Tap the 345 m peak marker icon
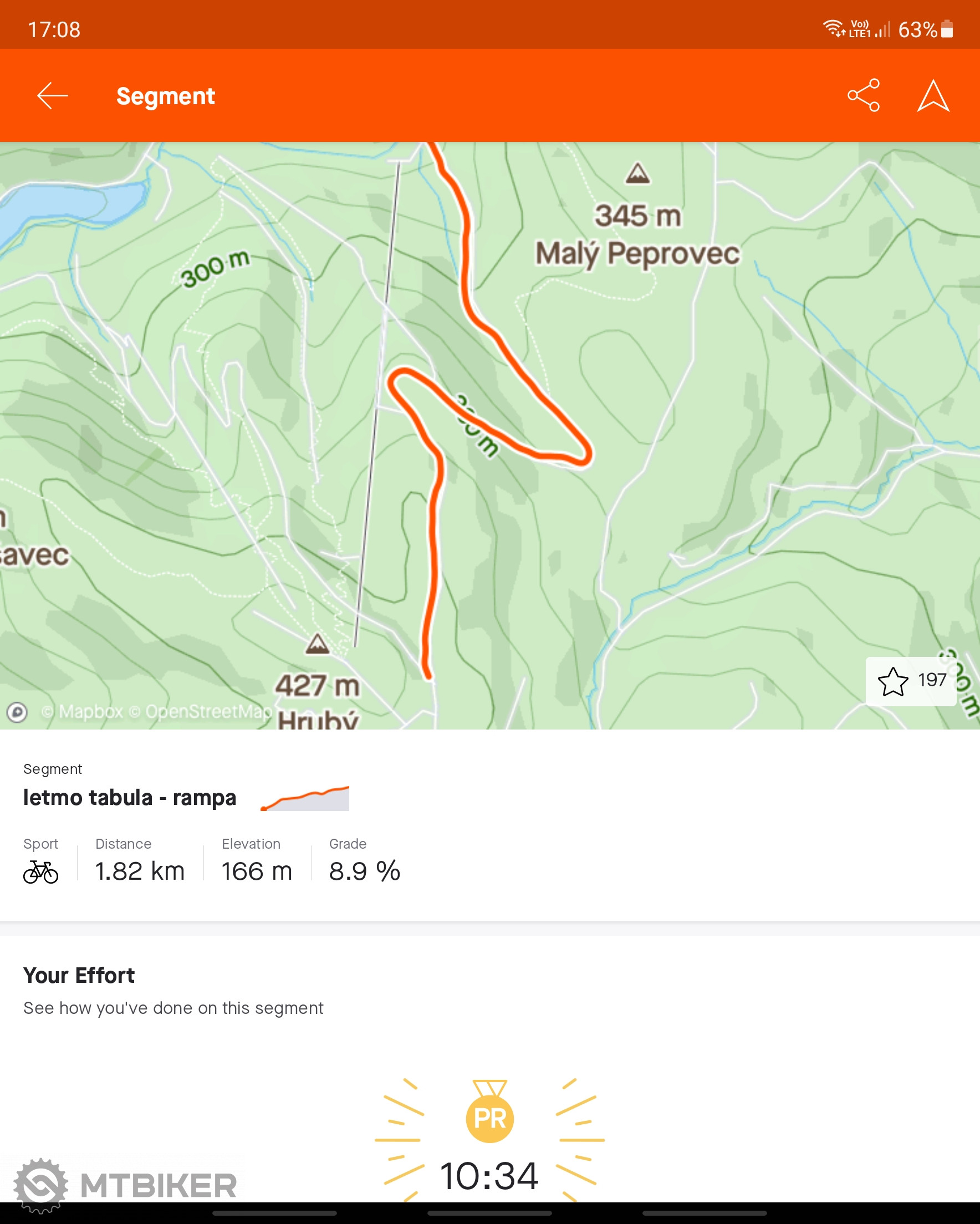Image resolution: width=980 pixels, height=1224 pixels. pyautogui.click(x=637, y=173)
